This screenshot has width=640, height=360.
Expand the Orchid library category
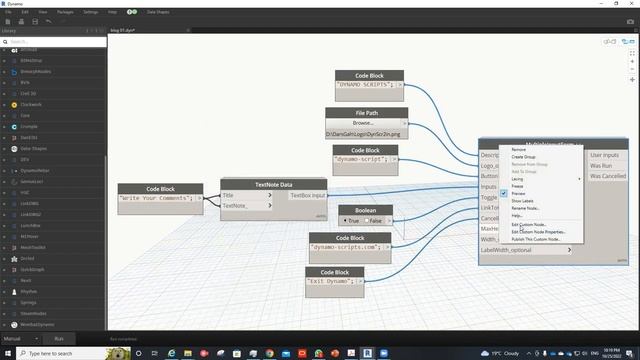tap(4, 259)
